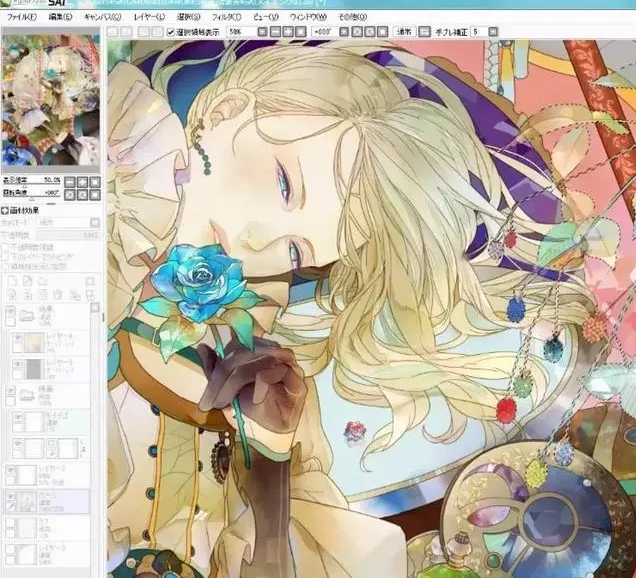Screen dimensions: 636x578
Task: Rotate canvas clockwise from the toolbar
Action: [x=370, y=32]
